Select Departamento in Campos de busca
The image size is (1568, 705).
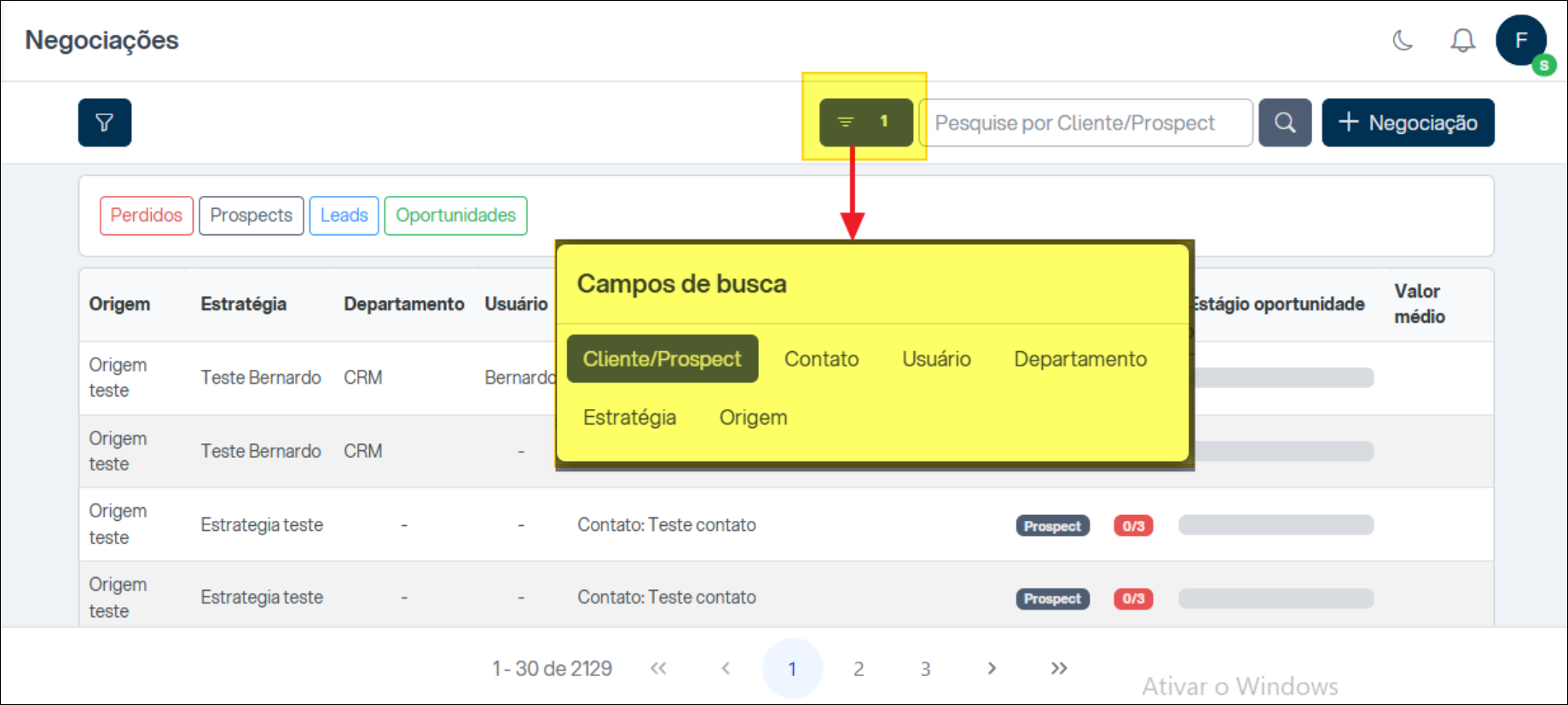(x=1079, y=359)
